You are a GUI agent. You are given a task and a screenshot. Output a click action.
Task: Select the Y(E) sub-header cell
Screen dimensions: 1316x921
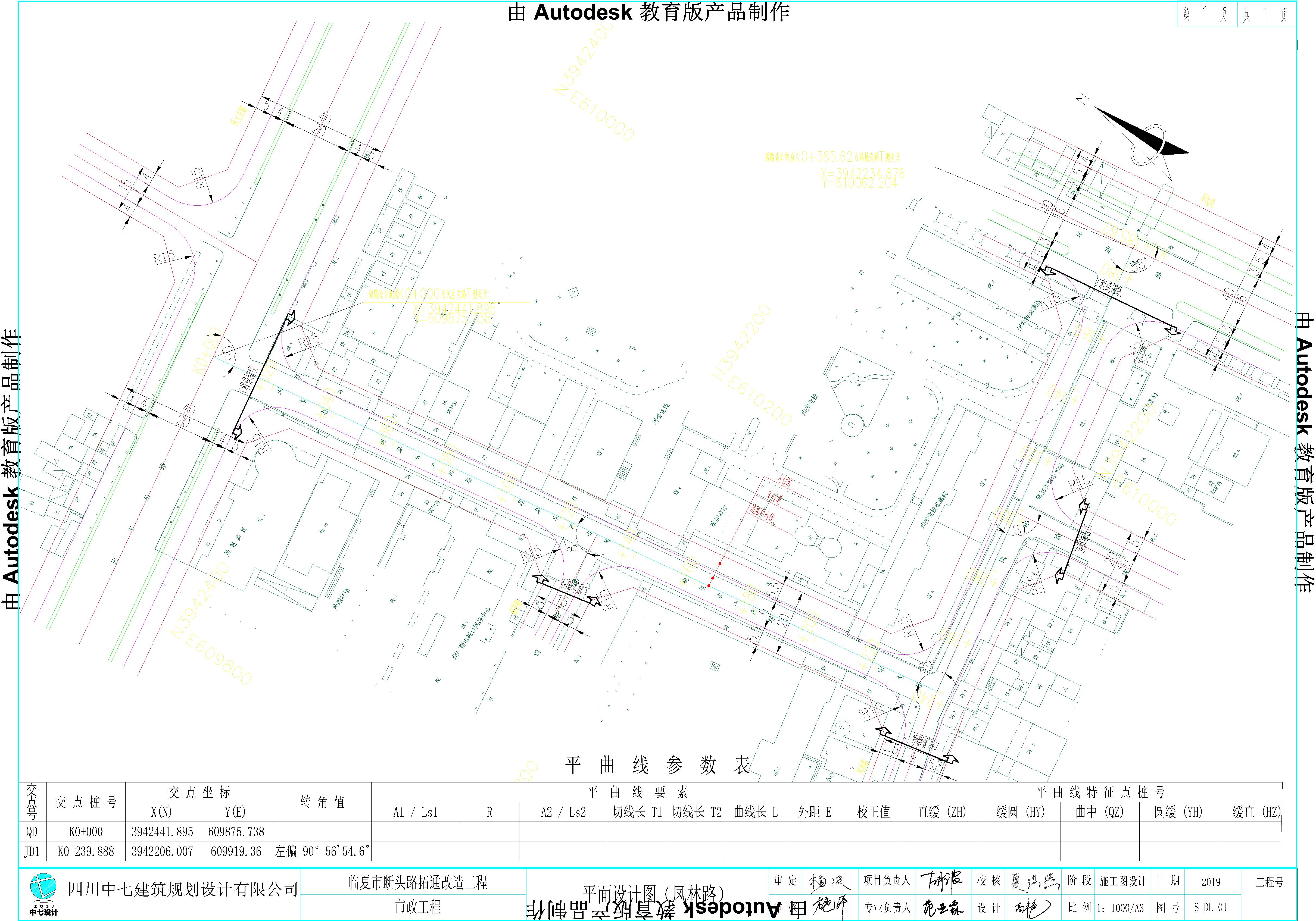pos(236,812)
